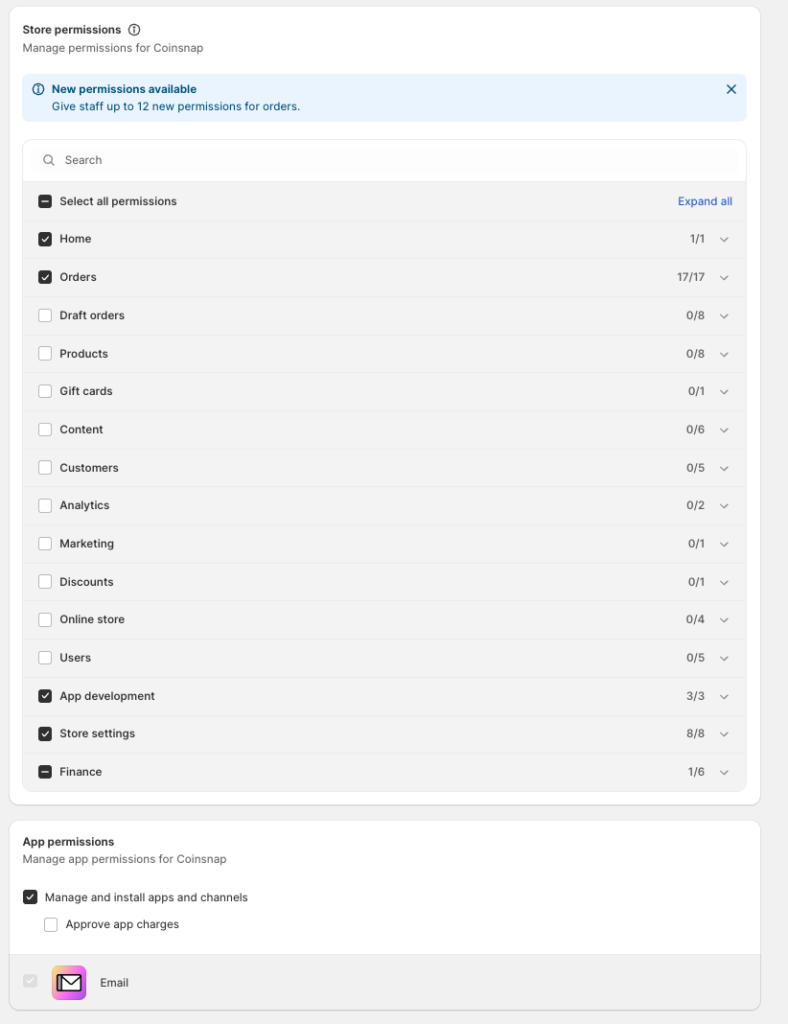Image resolution: width=788 pixels, height=1024 pixels.
Task: Click the search magnifier icon
Action: point(49,160)
